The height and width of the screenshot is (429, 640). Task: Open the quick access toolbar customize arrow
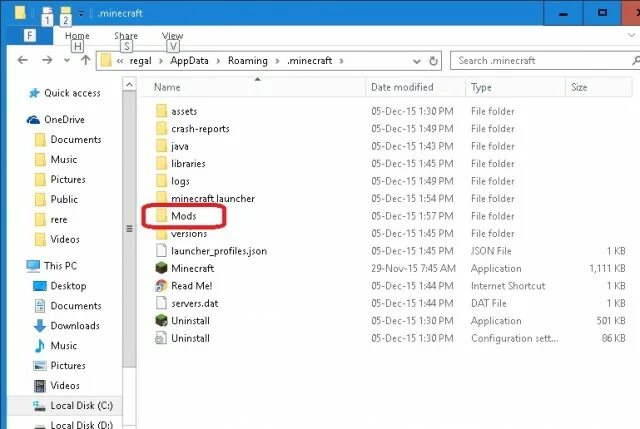(81, 13)
